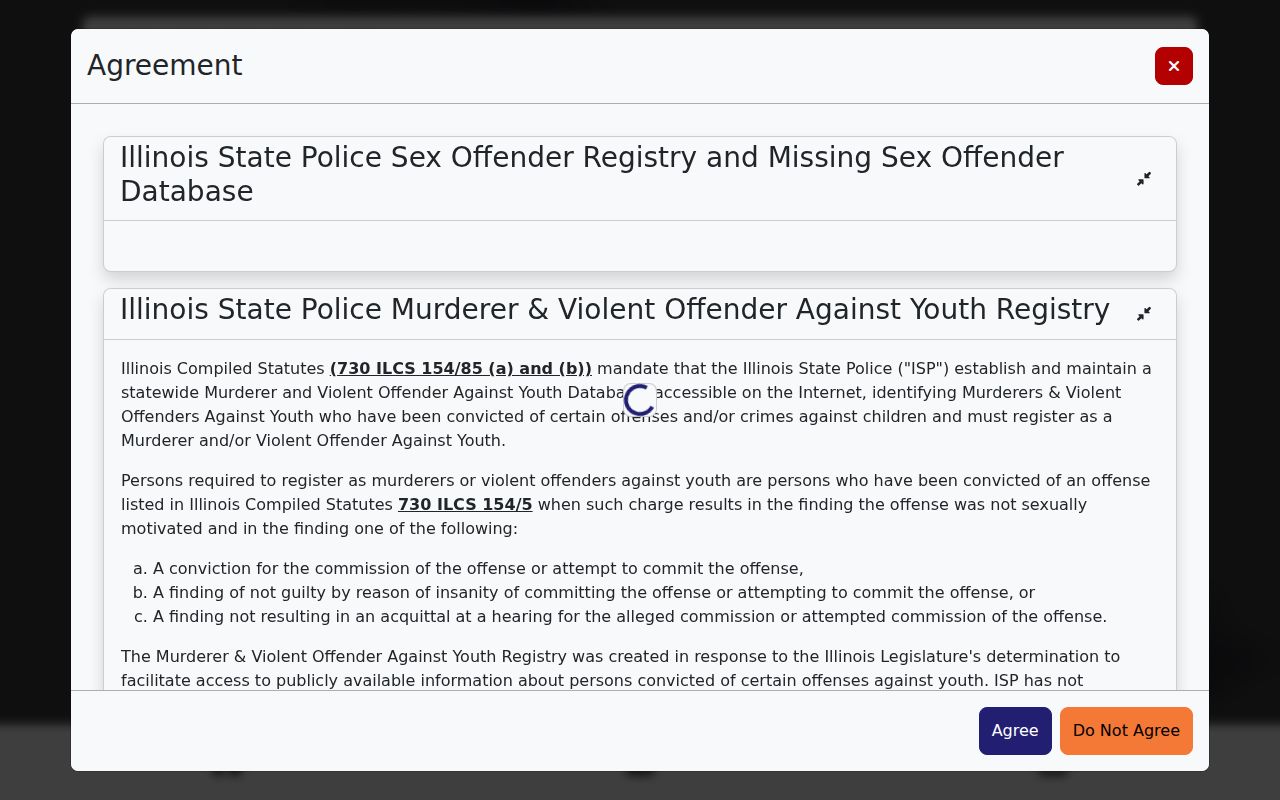This screenshot has width=1280, height=800.
Task: Open the 730 ILCS 154/85 (a) and (b) link
Action: pyautogui.click(x=461, y=369)
